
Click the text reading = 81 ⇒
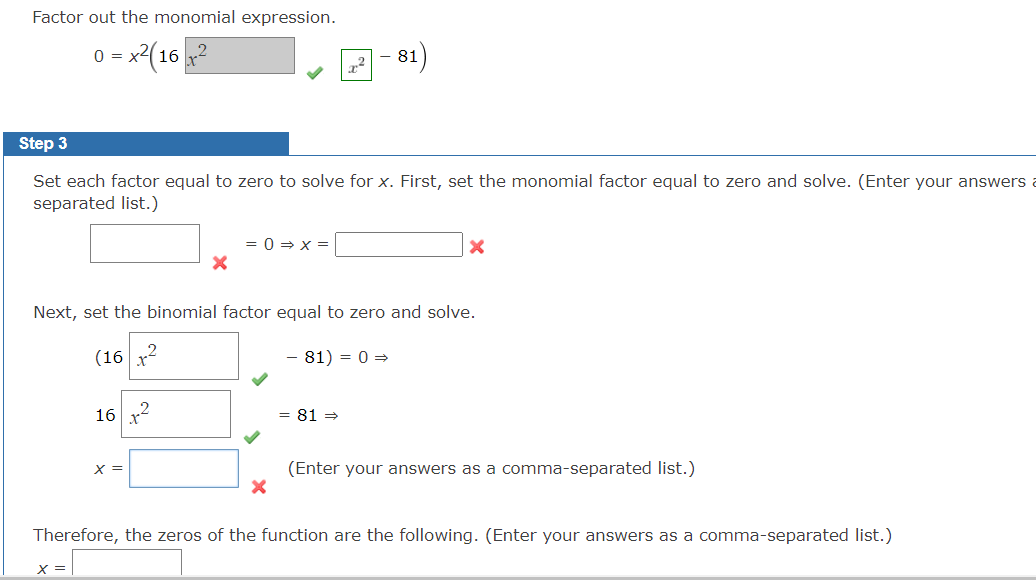tap(306, 415)
